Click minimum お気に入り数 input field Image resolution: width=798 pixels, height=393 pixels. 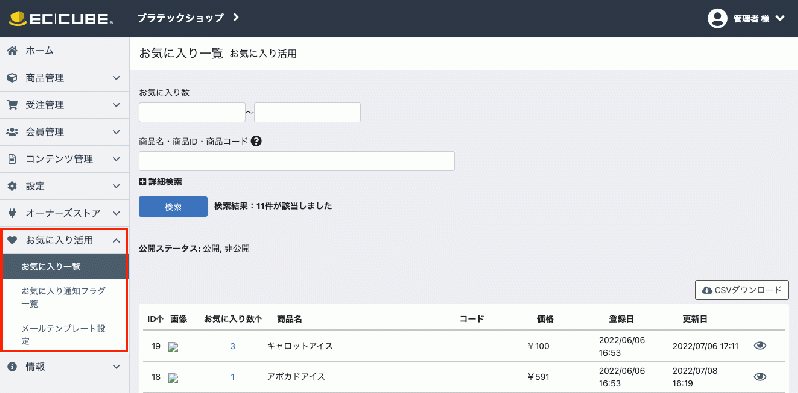192,113
